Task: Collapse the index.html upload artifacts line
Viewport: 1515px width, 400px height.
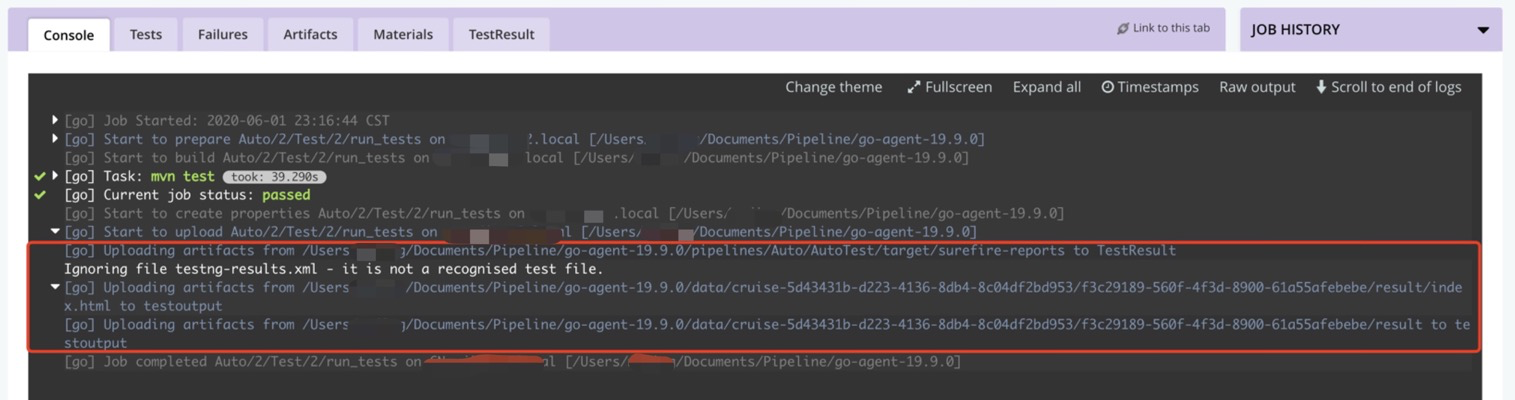Action: 55,288
